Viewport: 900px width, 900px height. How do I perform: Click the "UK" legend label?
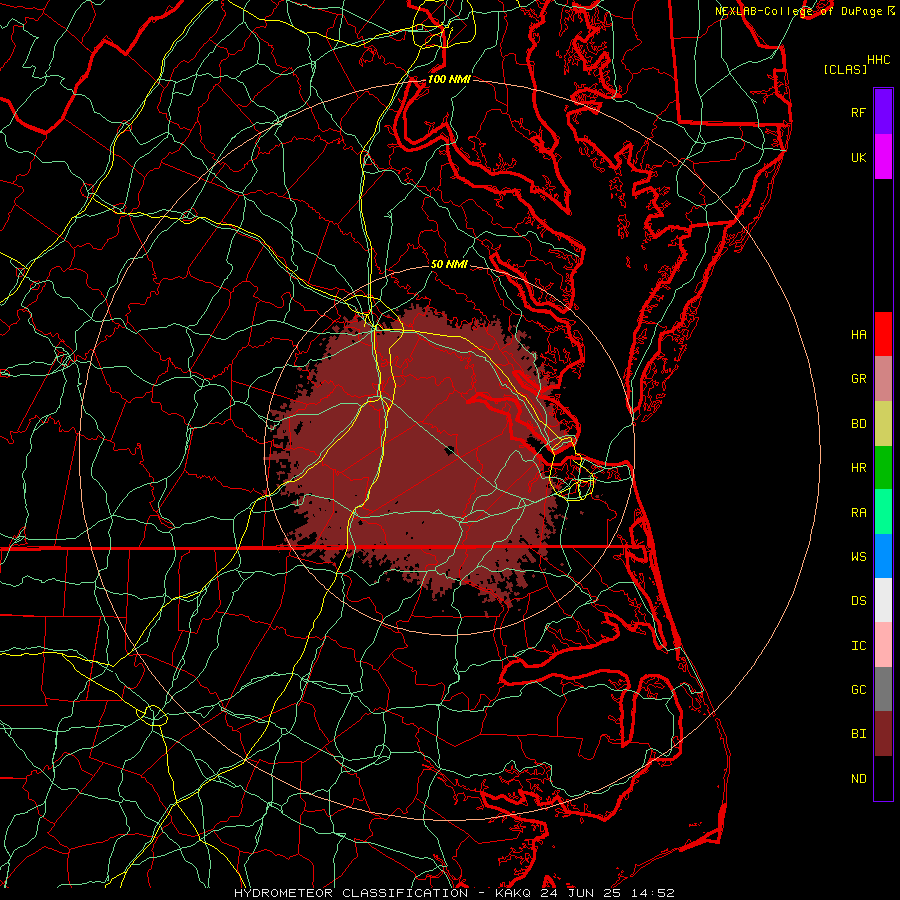pos(858,157)
